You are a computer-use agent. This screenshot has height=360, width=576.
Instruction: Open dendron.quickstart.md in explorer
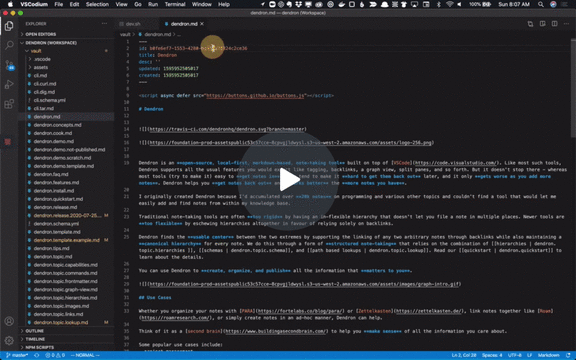tap(58, 199)
